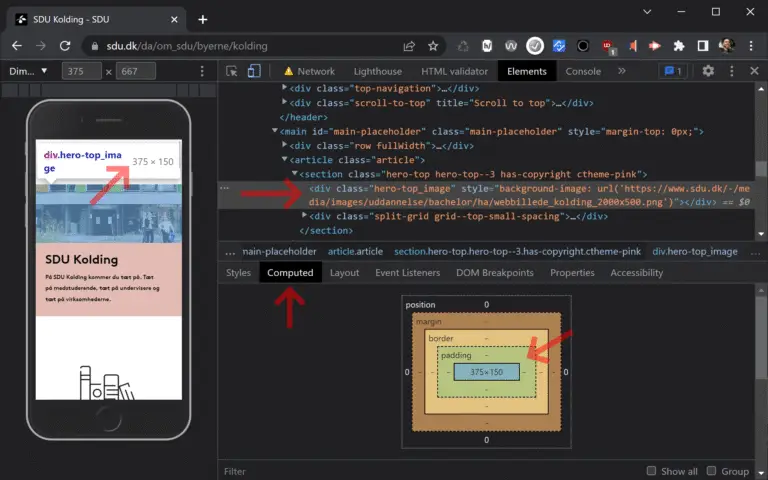Open Chrome three-dot menu
Screen dimensions: 768x480
(x=751, y=46)
